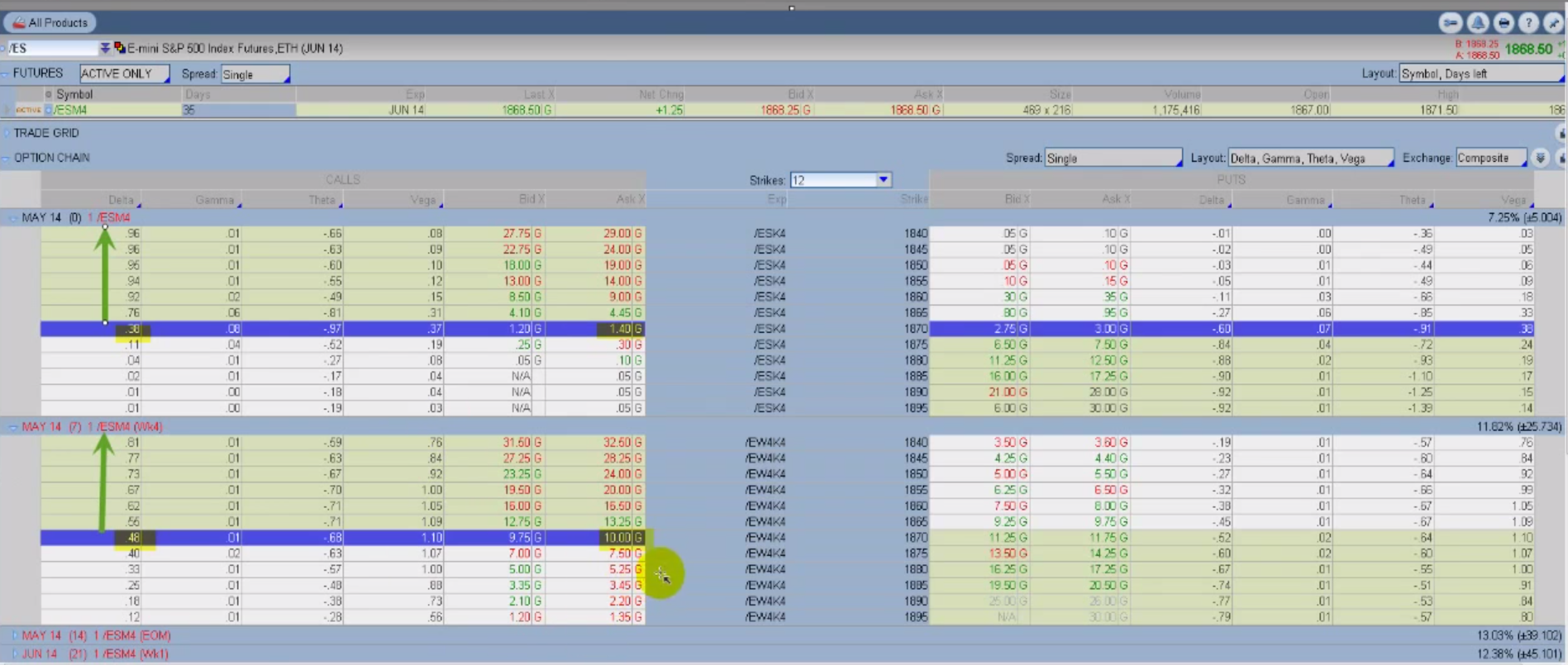Click the Symbol column header in futures table
1568x665 pixels.
click(x=74, y=95)
